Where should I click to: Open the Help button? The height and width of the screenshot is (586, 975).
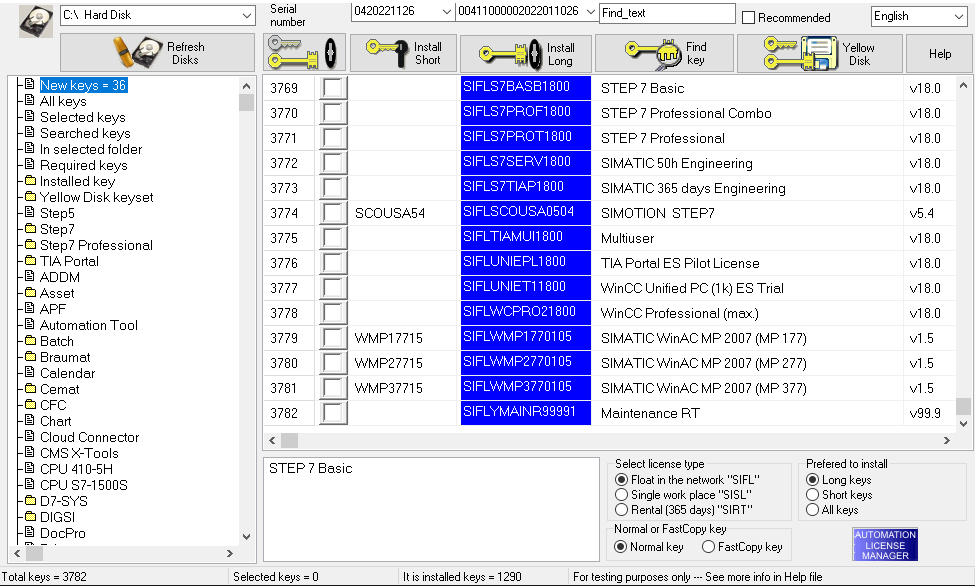(940, 53)
